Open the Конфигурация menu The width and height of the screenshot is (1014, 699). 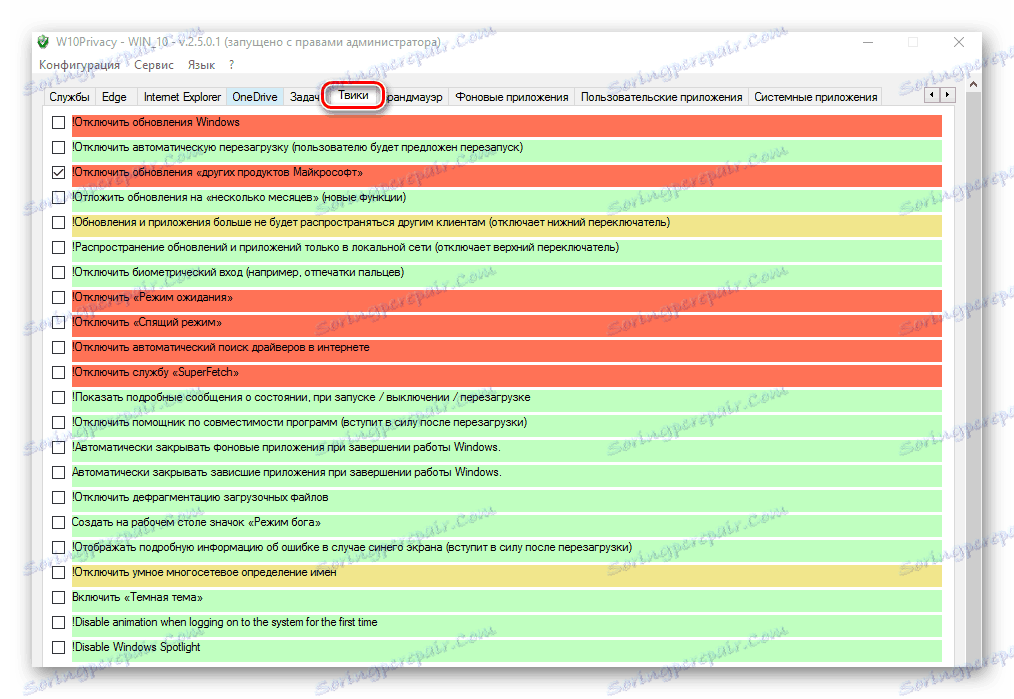click(x=80, y=65)
